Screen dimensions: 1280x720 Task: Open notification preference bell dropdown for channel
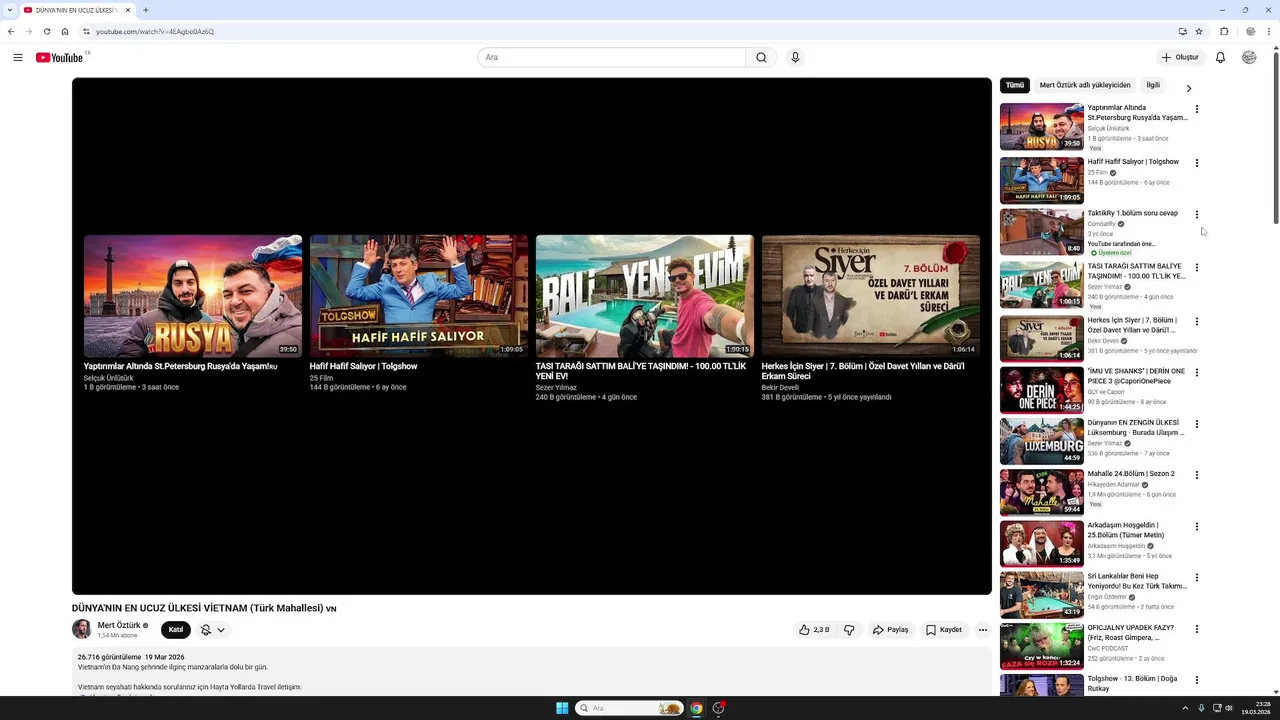[x=212, y=630]
